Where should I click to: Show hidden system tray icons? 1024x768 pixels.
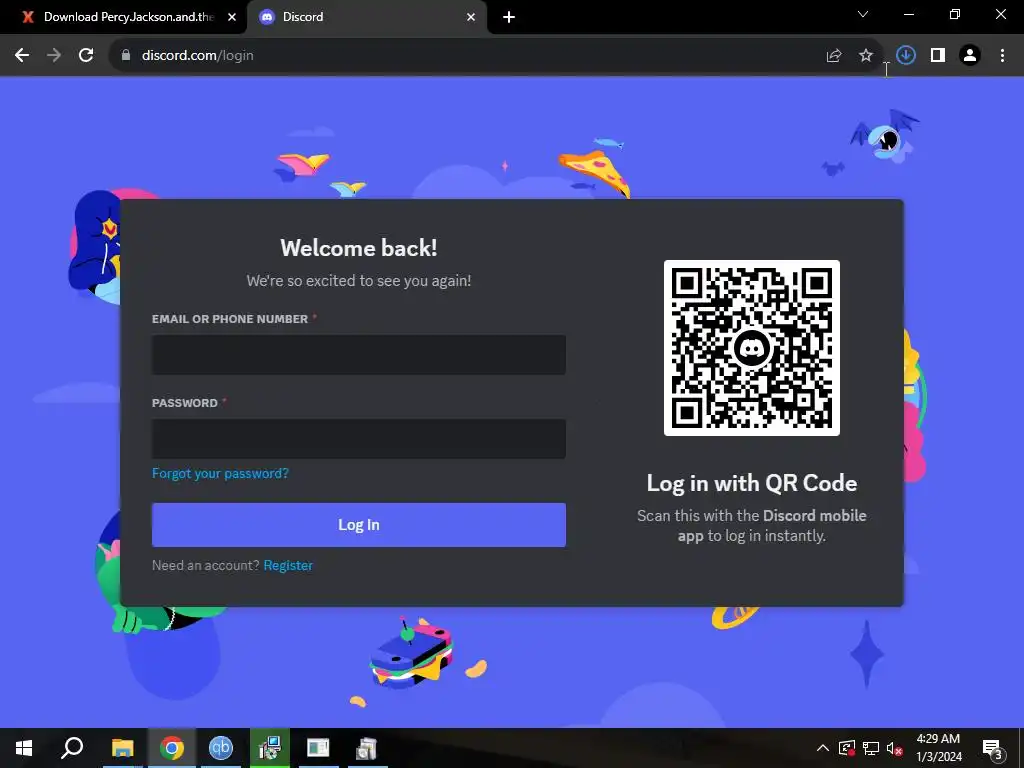[x=823, y=748]
